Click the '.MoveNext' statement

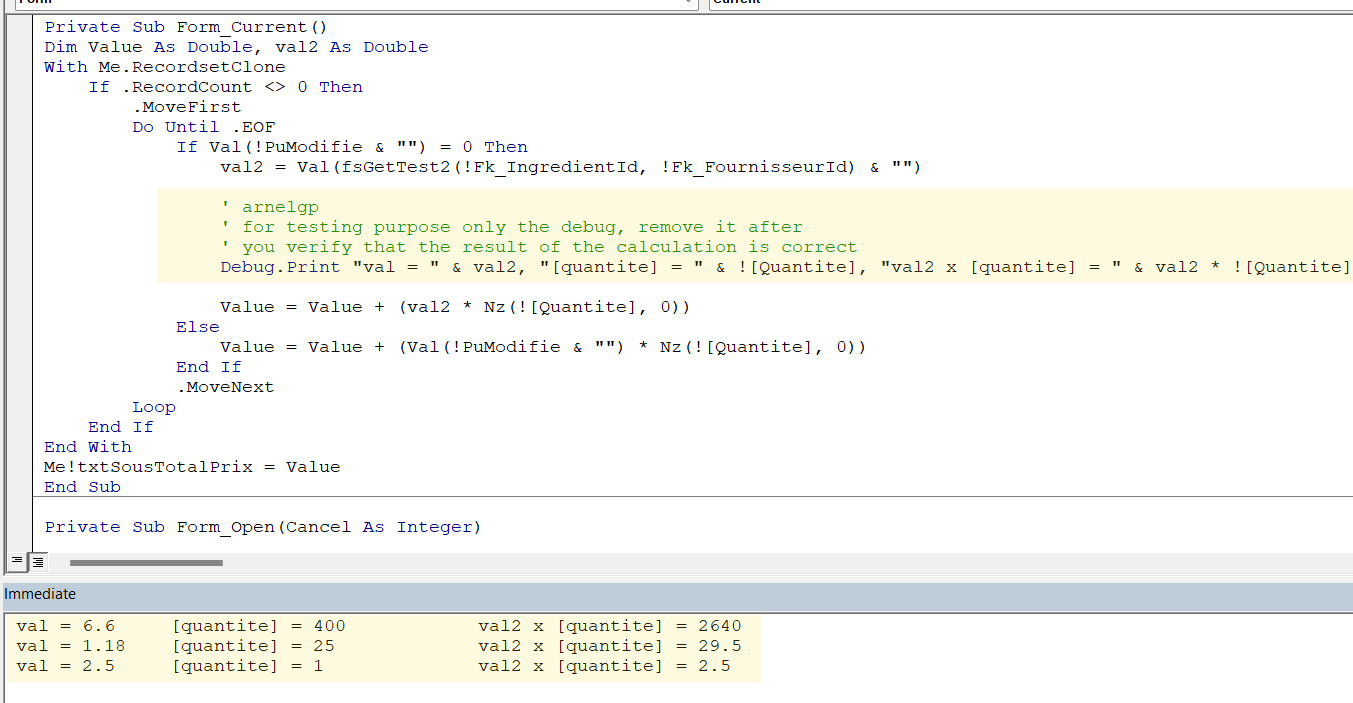point(225,387)
